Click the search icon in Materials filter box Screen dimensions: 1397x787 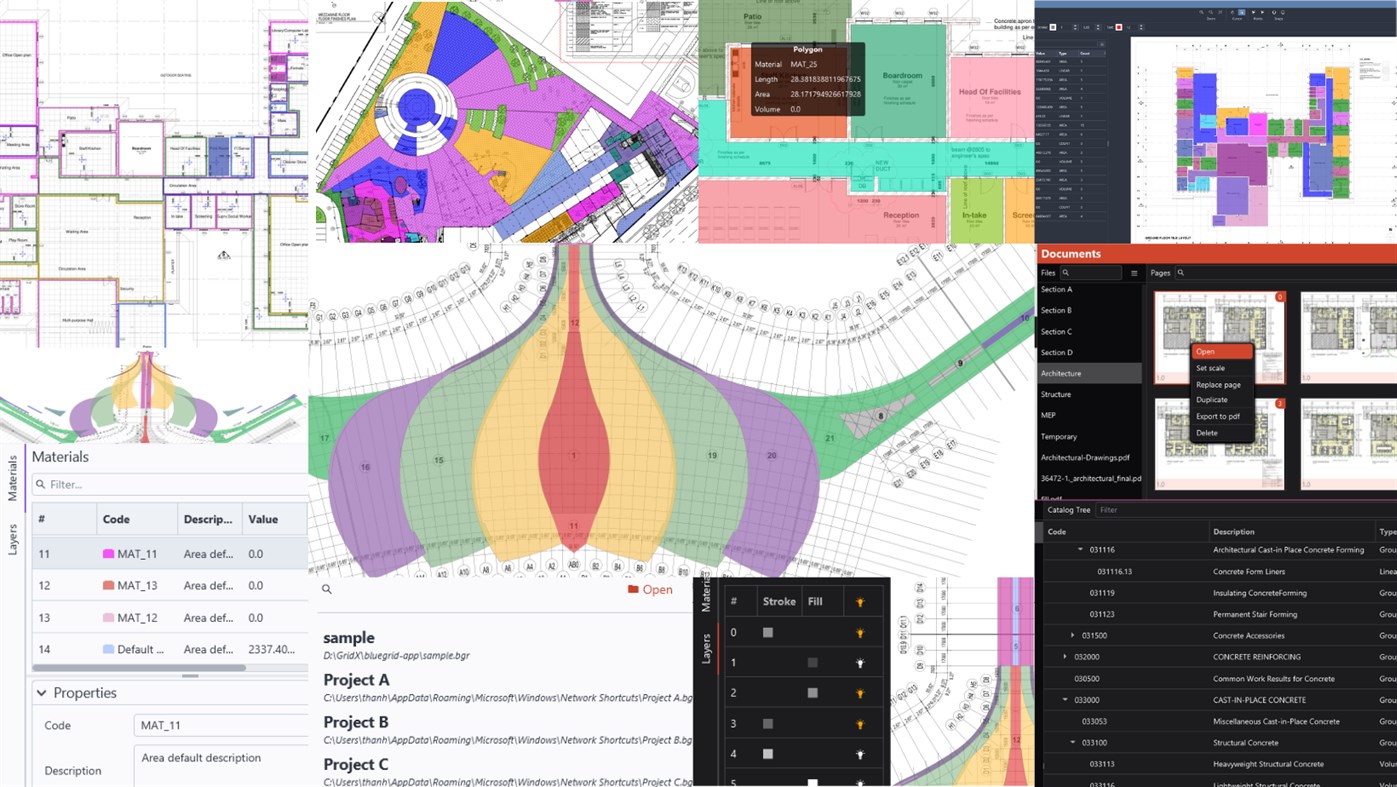pos(41,484)
